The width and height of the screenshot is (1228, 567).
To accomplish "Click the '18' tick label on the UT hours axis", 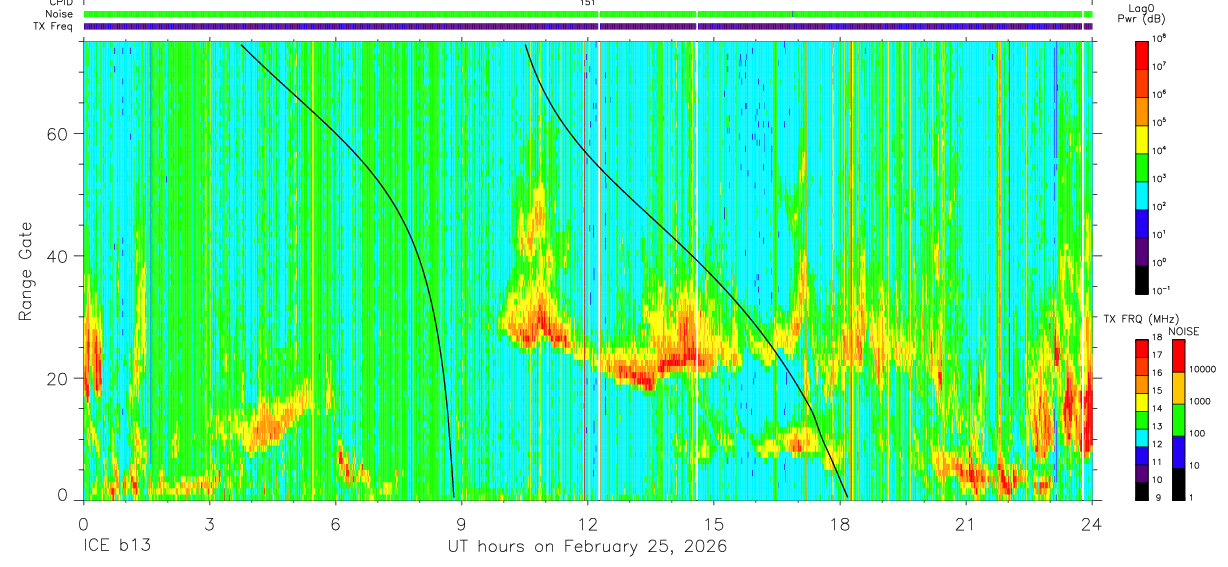I will (840, 523).
